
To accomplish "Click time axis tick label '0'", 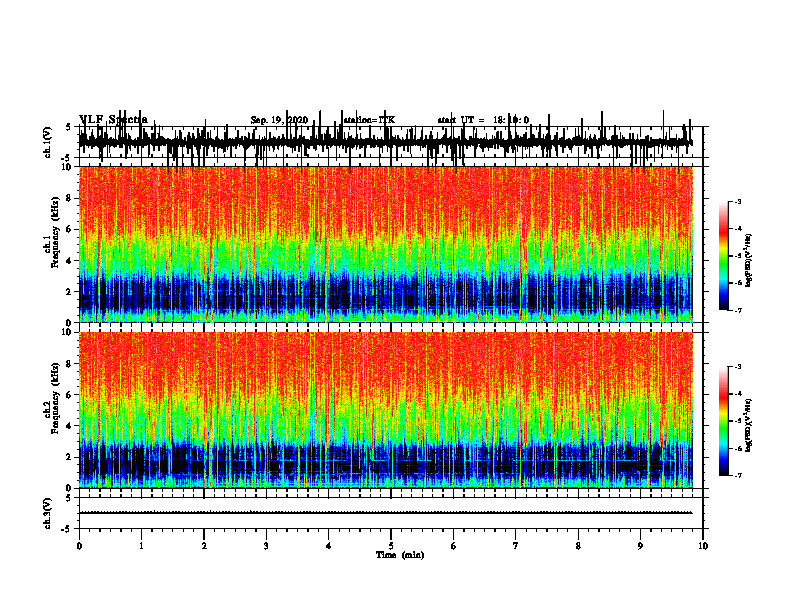I will click(79, 546).
